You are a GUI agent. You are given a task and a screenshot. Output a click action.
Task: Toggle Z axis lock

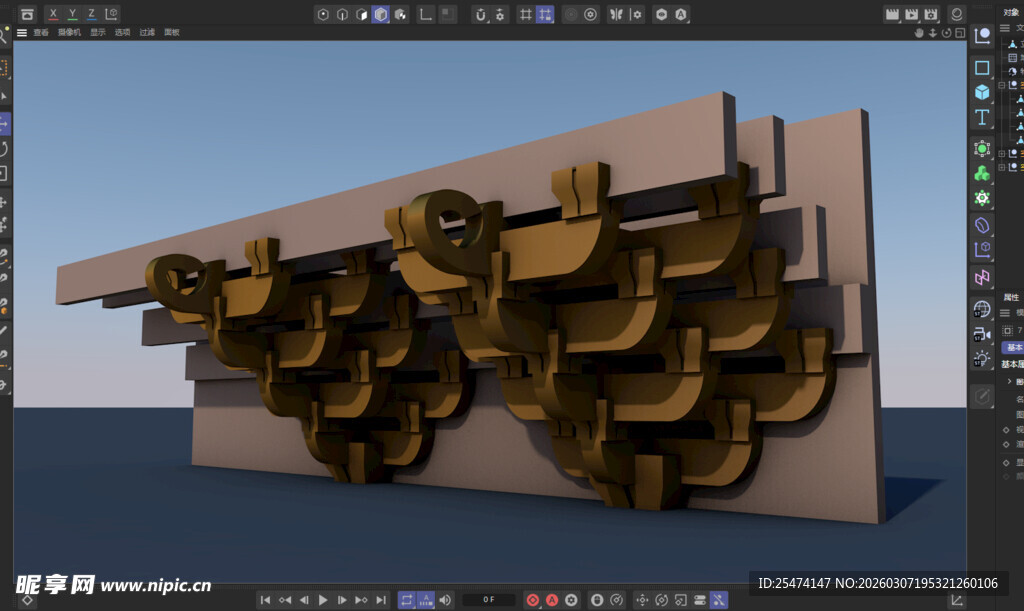(91, 14)
